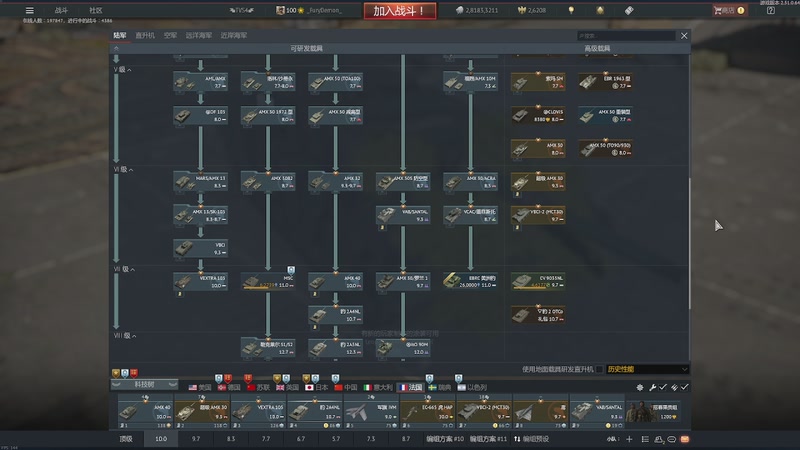Select the 英国 Britain nation
The height and width of the screenshot is (450, 800).
pos(287,388)
